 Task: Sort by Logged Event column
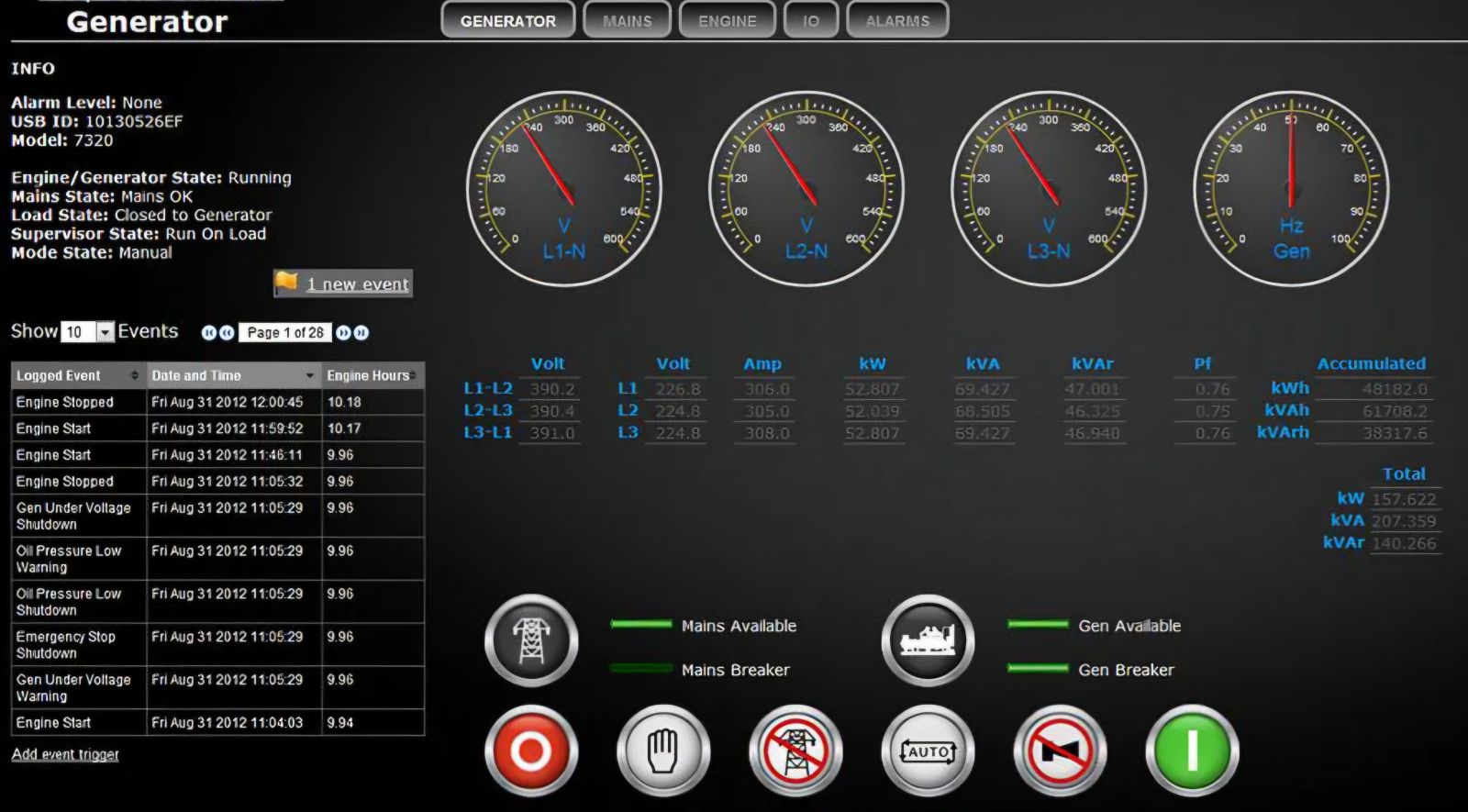pyautogui.click(x=78, y=375)
